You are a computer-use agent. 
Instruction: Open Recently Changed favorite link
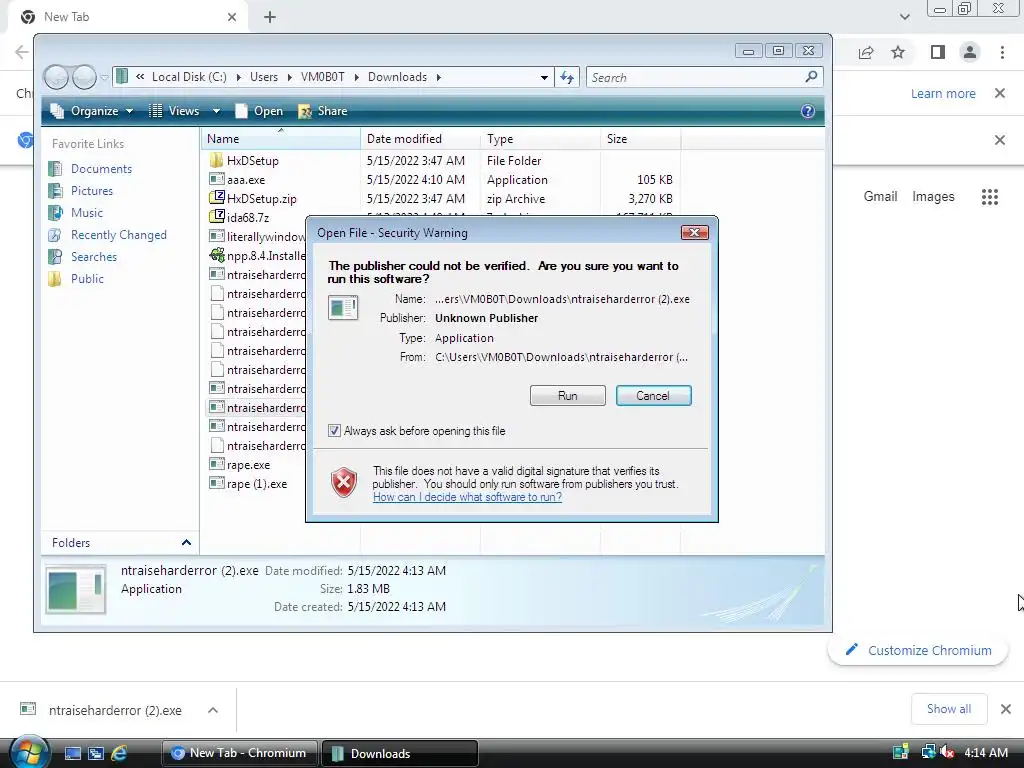(x=118, y=235)
